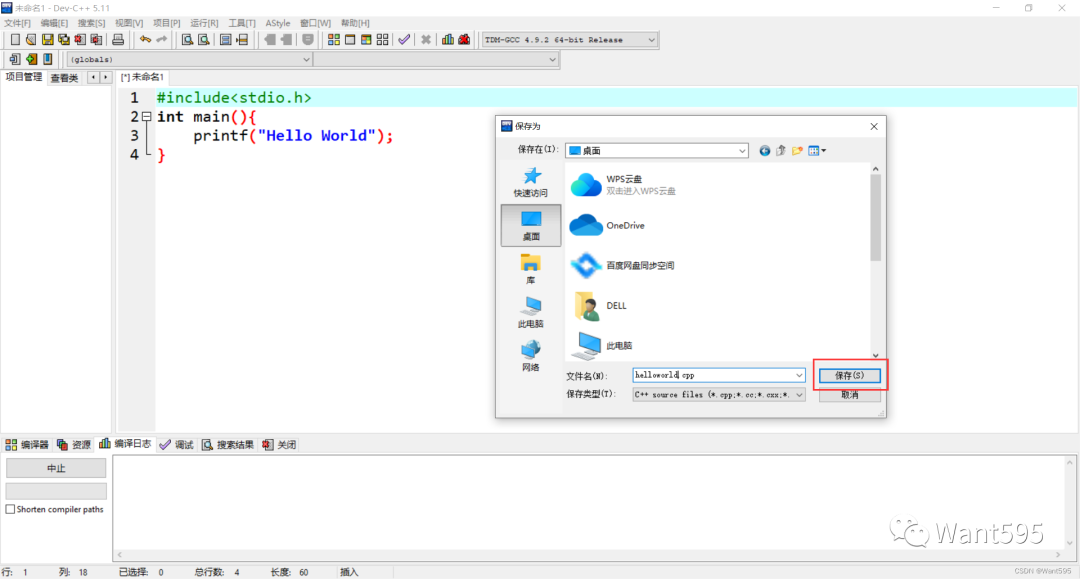The height and width of the screenshot is (579, 1080).
Task: Click the Compile & Run icon
Action: click(366, 40)
